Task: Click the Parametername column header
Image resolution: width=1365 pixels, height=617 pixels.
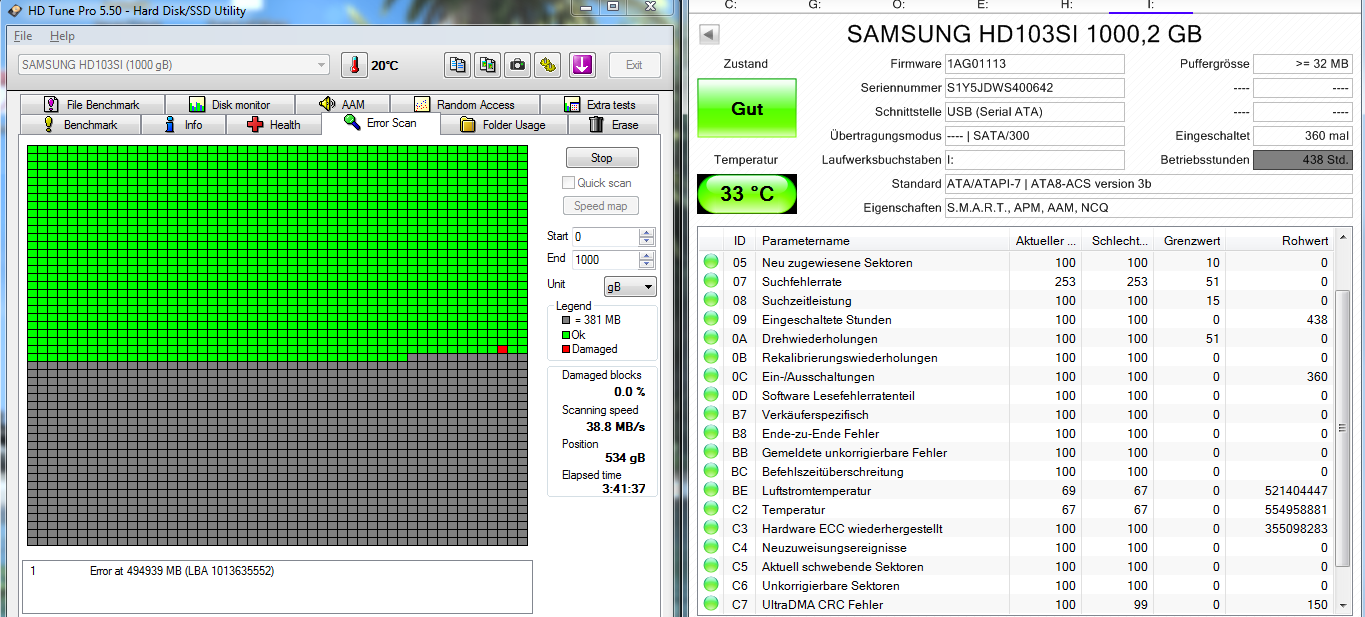Action: tap(883, 241)
